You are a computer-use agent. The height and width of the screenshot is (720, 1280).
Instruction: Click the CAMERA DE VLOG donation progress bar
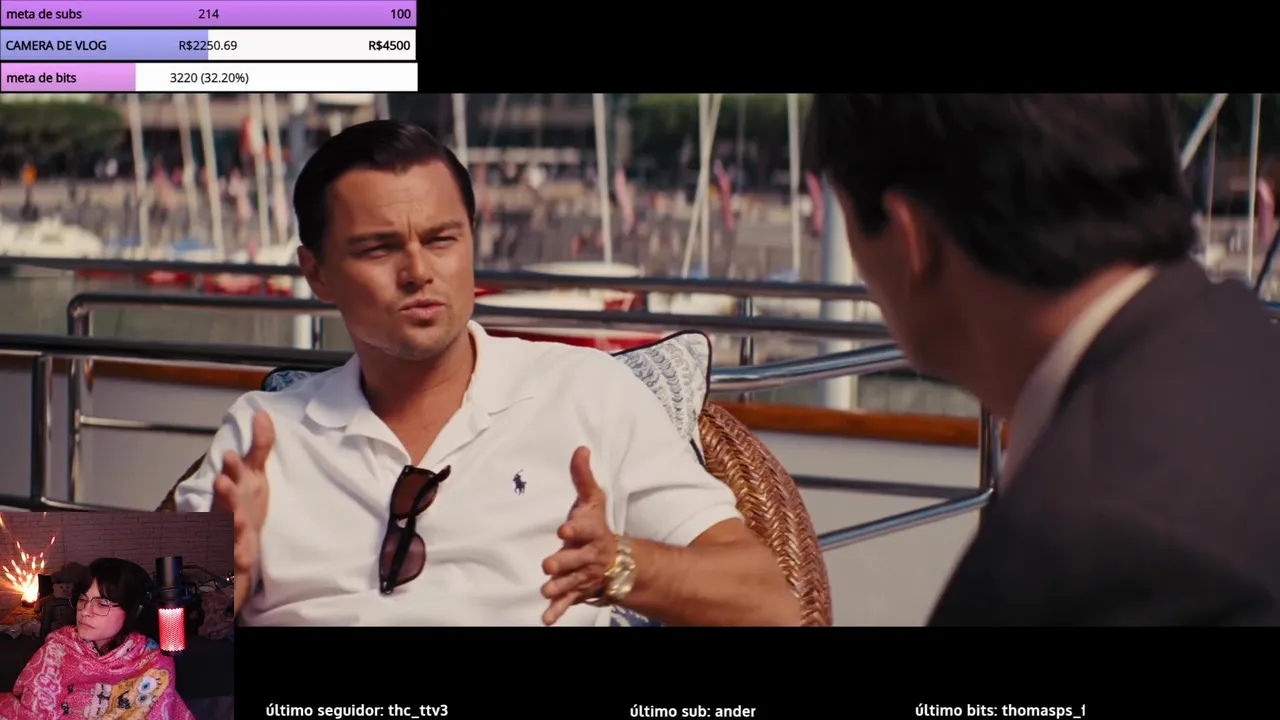coord(208,45)
